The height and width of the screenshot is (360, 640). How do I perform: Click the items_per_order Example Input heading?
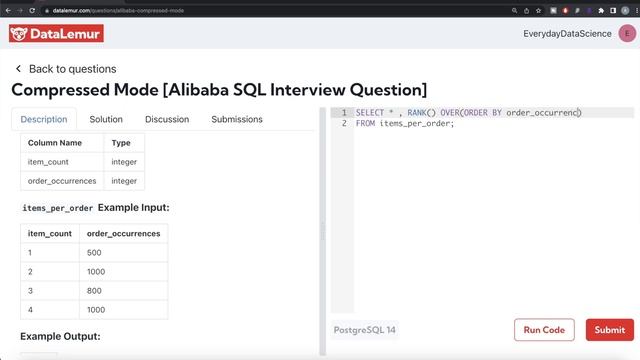(x=96, y=208)
